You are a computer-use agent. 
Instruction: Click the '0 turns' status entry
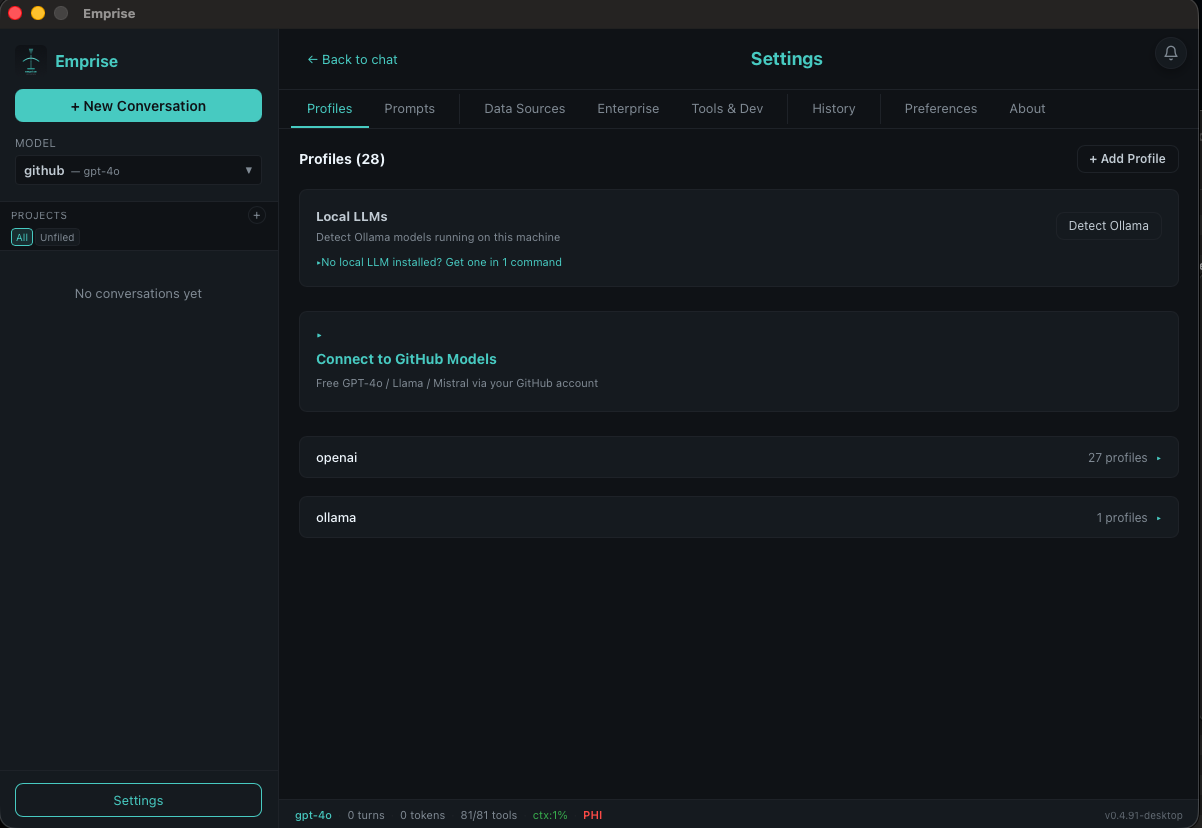[x=366, y=815]
